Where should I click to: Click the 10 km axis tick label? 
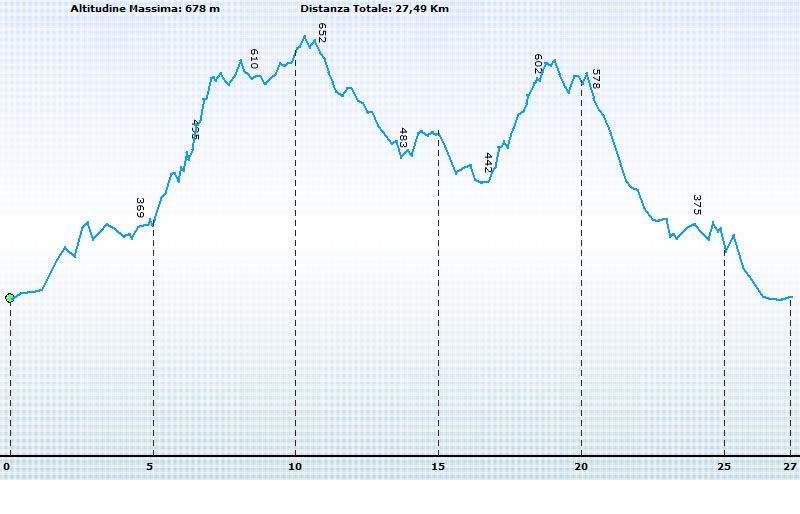(x=295, y=467)
